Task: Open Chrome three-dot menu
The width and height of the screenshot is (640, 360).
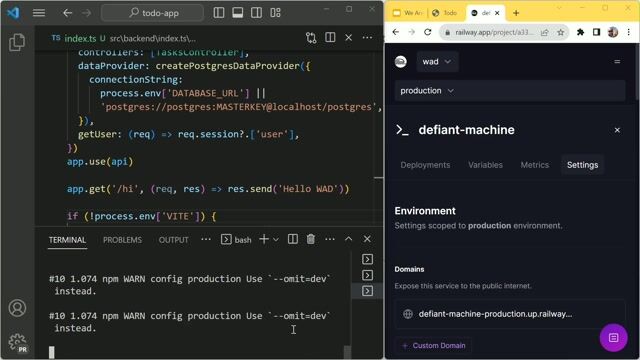Action: point(629,32)
